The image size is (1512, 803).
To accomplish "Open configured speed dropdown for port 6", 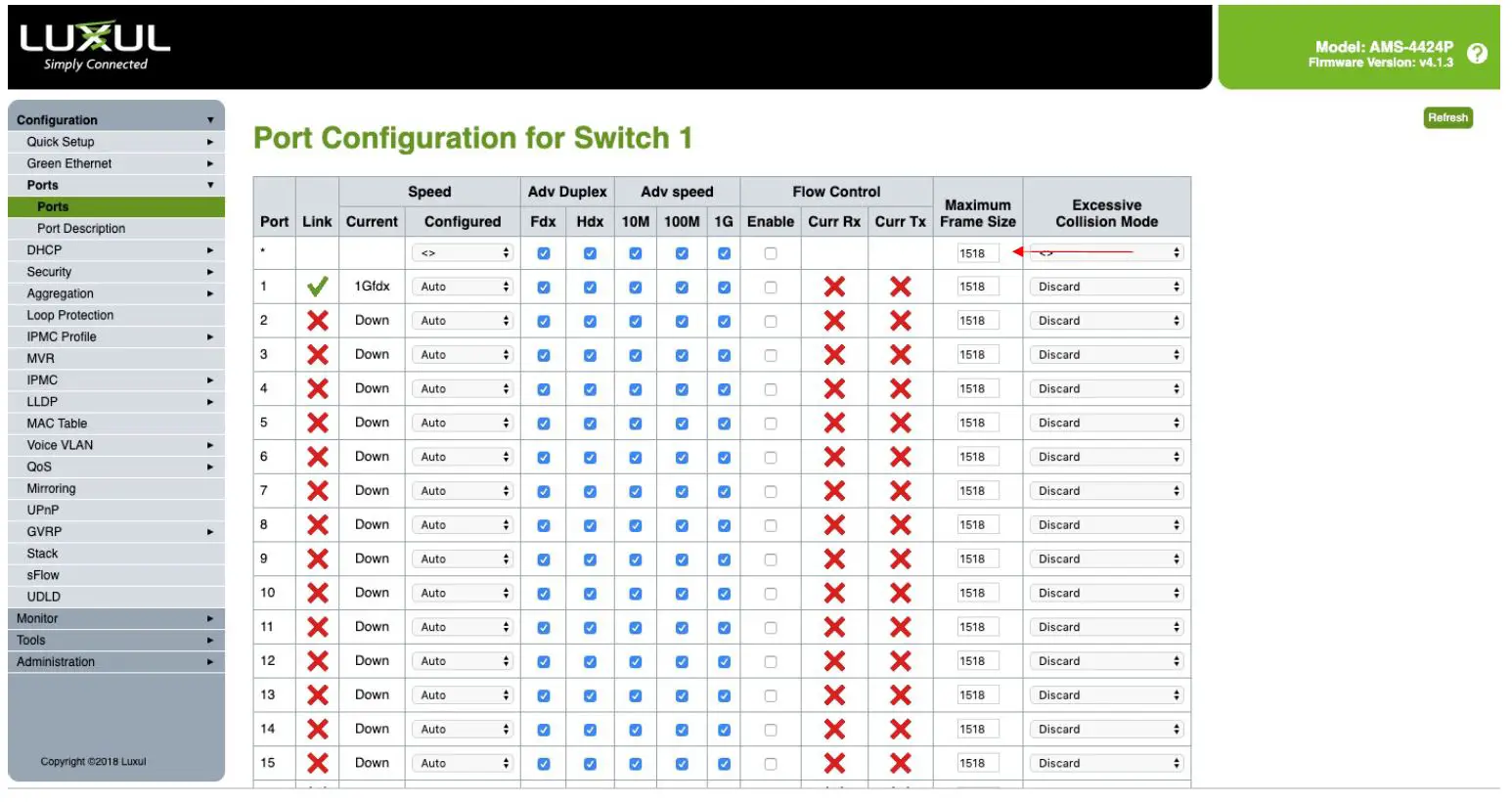I will [463, 457].
